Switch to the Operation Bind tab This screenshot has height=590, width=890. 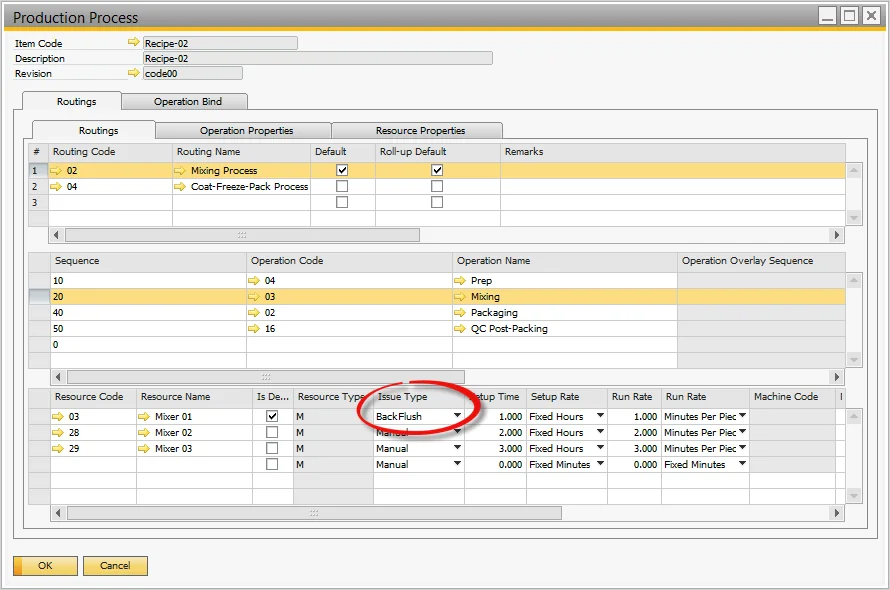[185, 101]
